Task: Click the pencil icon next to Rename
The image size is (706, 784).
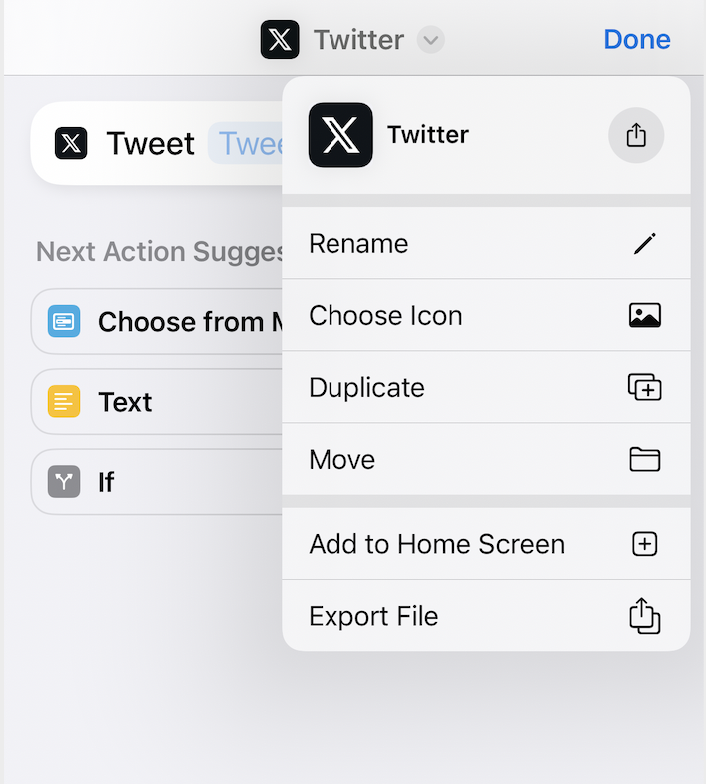Action: click(645, 244)
